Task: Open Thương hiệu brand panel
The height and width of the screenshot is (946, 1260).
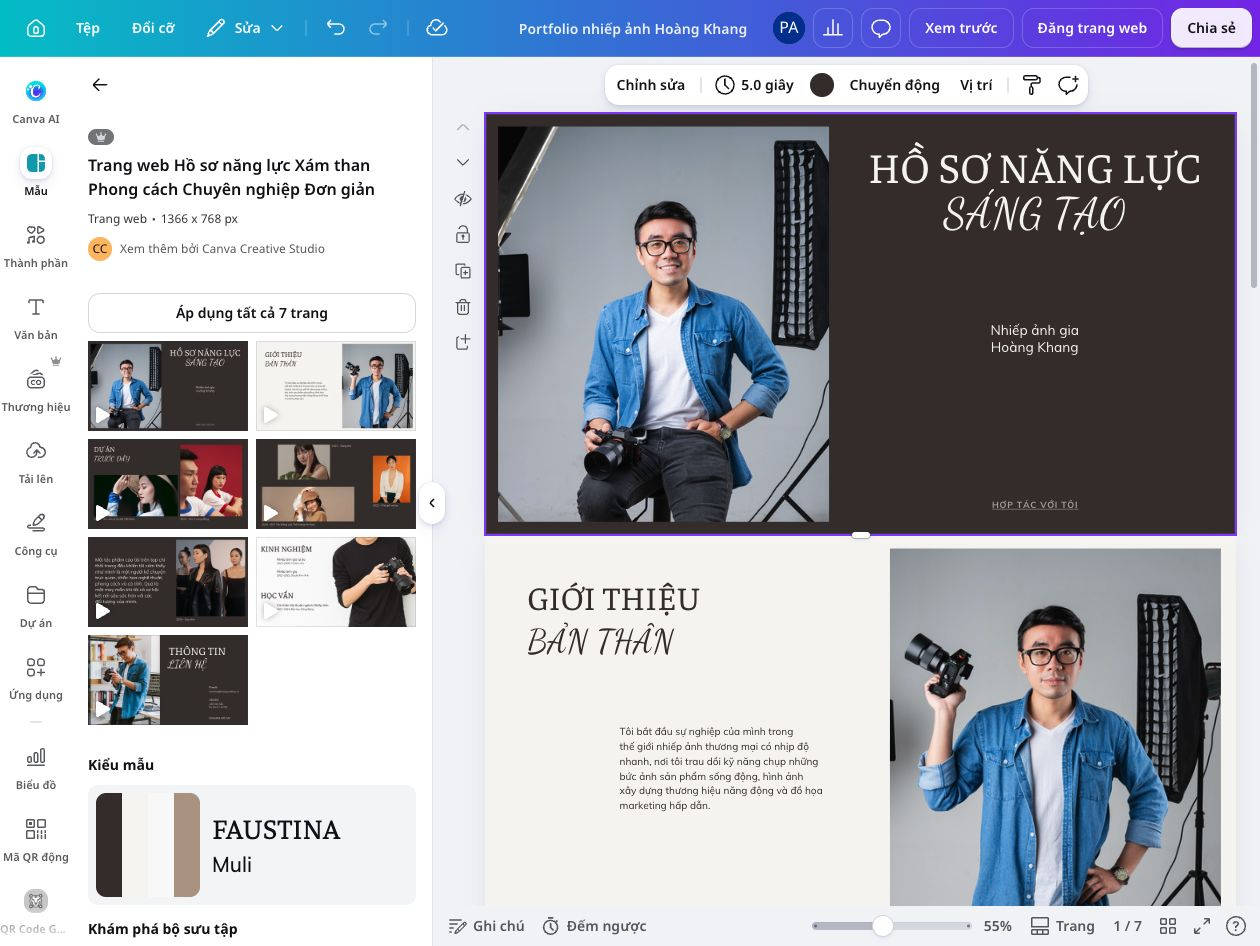Action: point(36,390)
